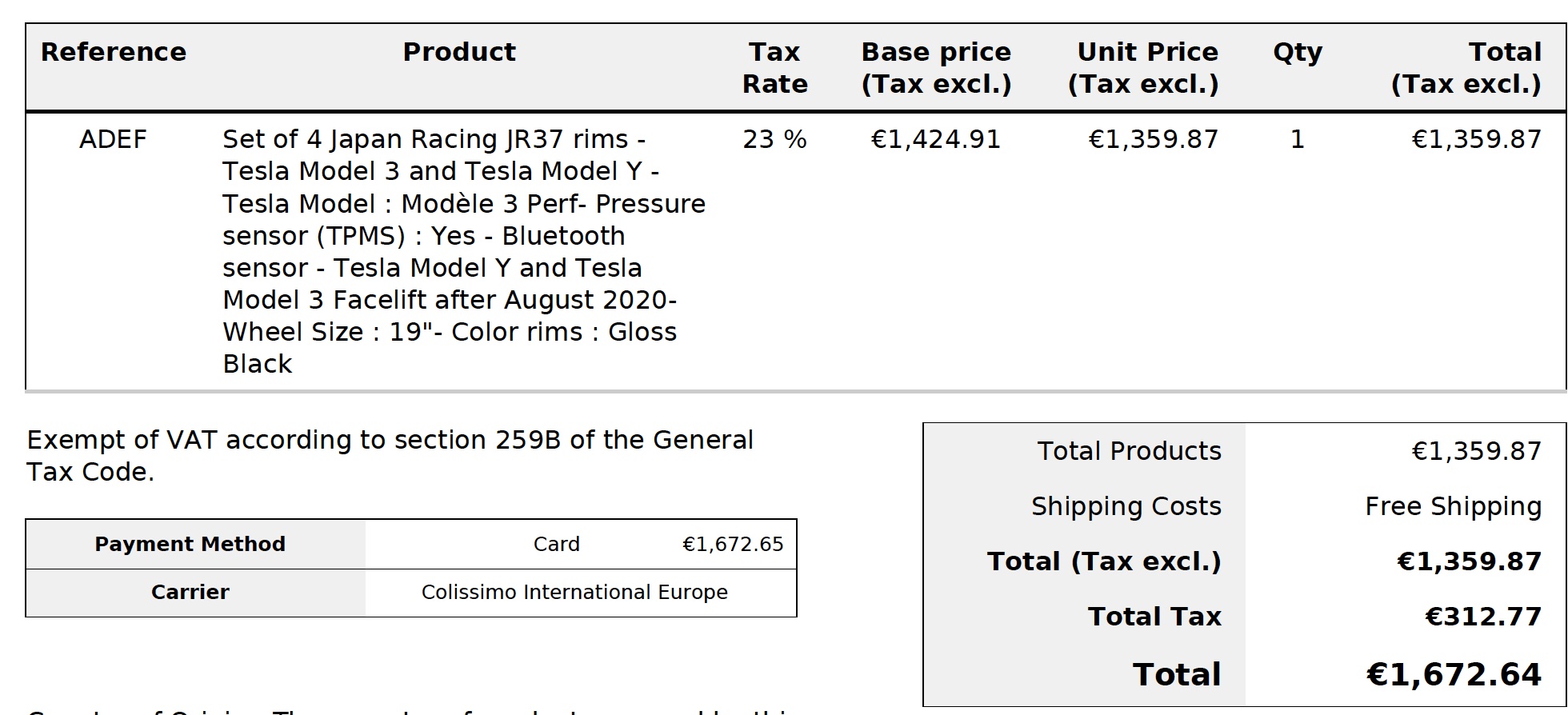Click the Product column header
Viewport: 1568px width, 715px height.
(459, 52)
